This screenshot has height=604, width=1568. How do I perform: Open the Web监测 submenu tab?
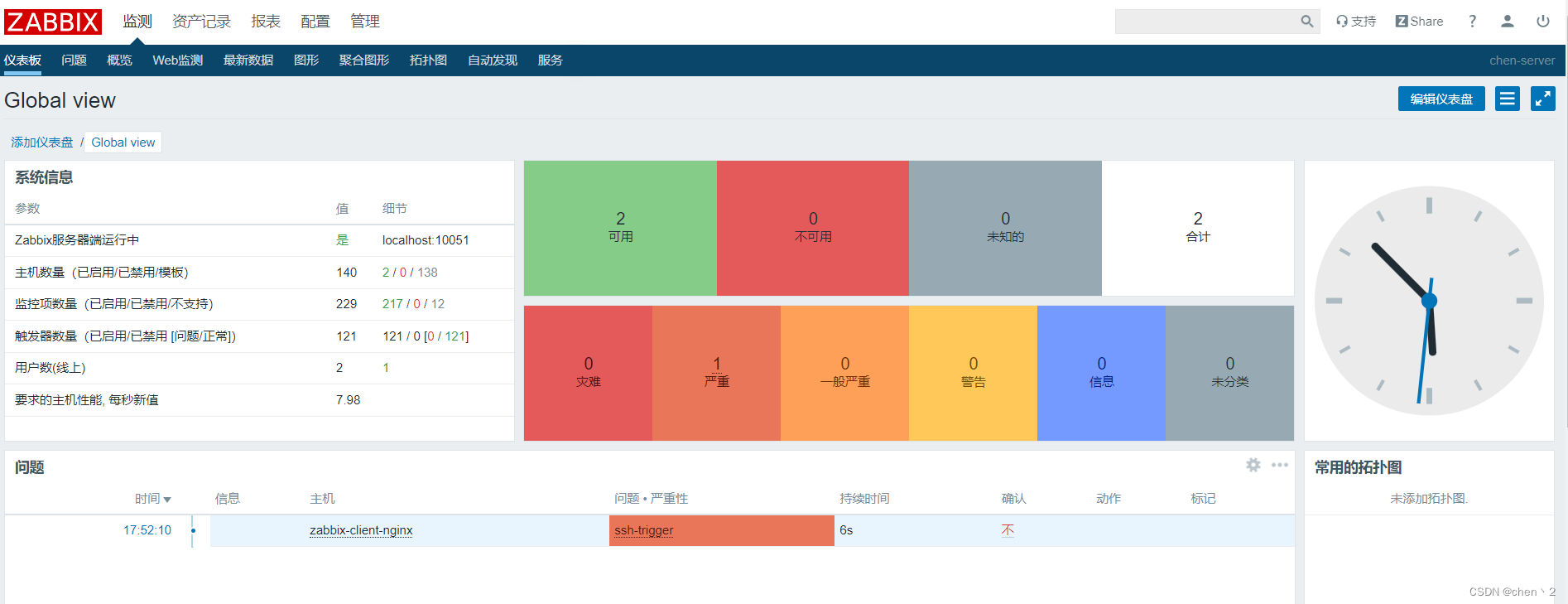[x=178, y=60]
